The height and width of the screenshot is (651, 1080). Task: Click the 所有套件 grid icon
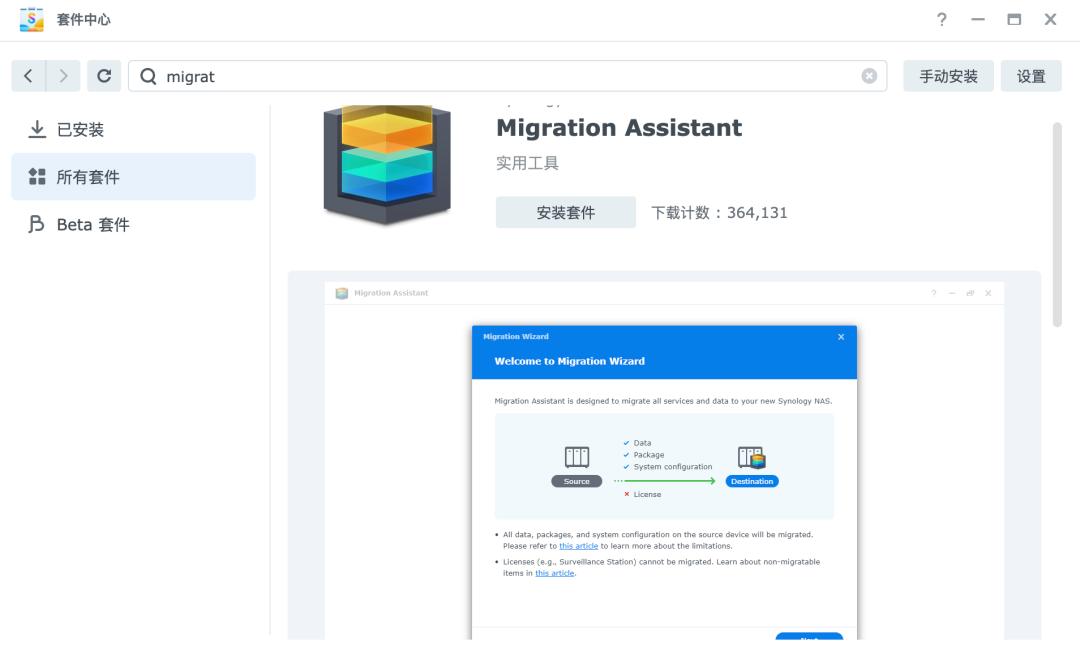[37, 177]
